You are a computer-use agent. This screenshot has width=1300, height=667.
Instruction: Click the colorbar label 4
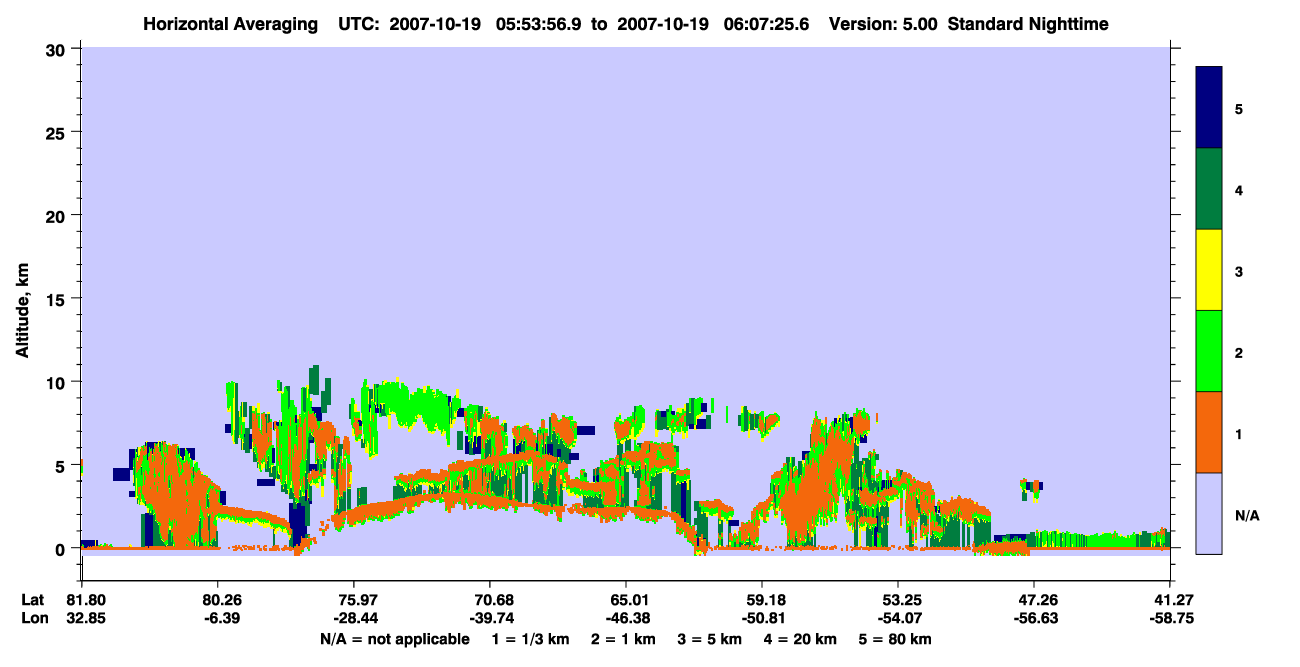tap(1239, 189)
